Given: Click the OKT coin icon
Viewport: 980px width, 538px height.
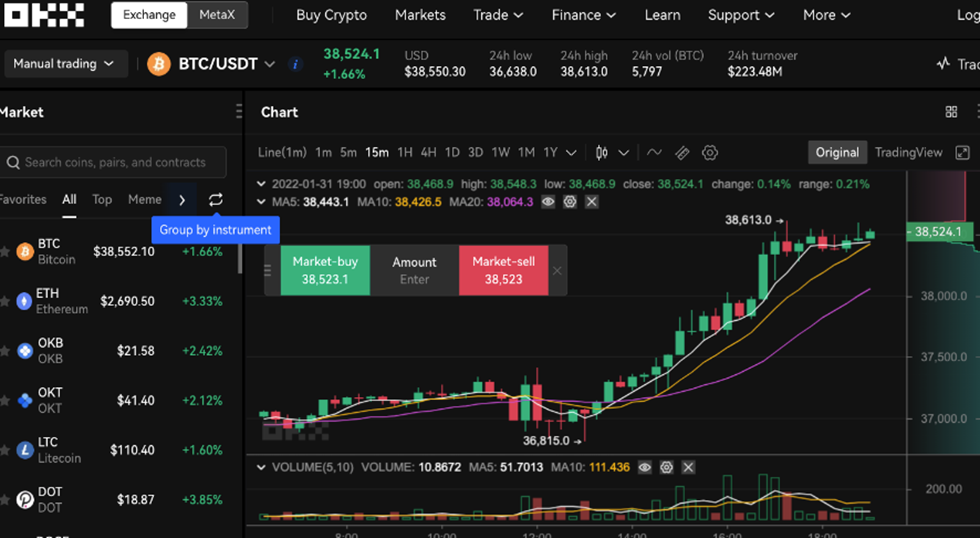Looking at the screenshot, I should [x=24, y=401].
